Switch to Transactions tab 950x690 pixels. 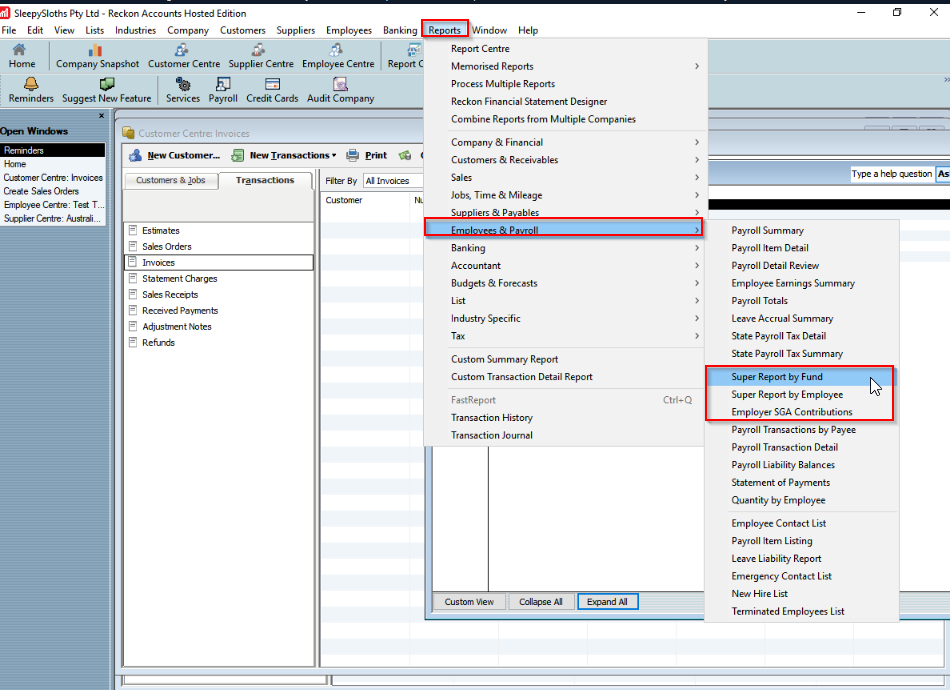tap(265, 181)
